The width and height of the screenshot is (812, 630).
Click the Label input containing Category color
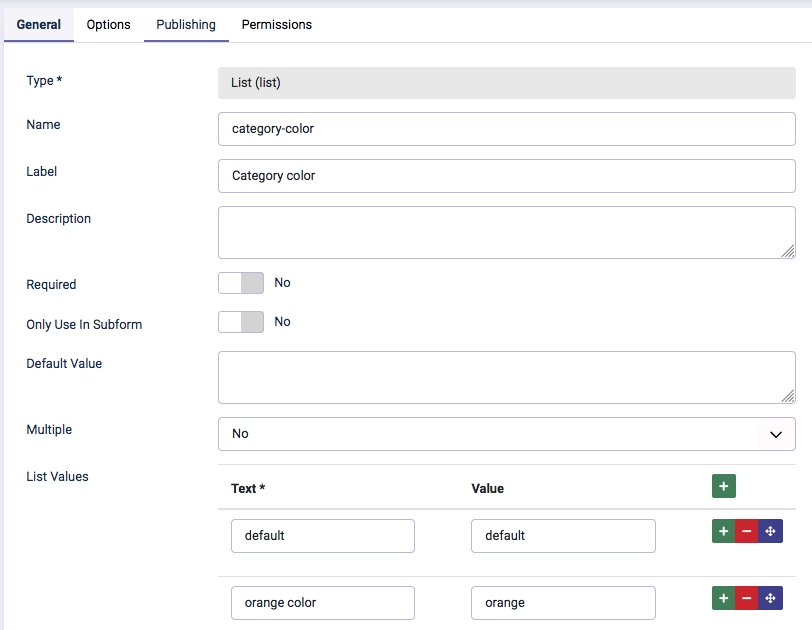click(506, 176)
